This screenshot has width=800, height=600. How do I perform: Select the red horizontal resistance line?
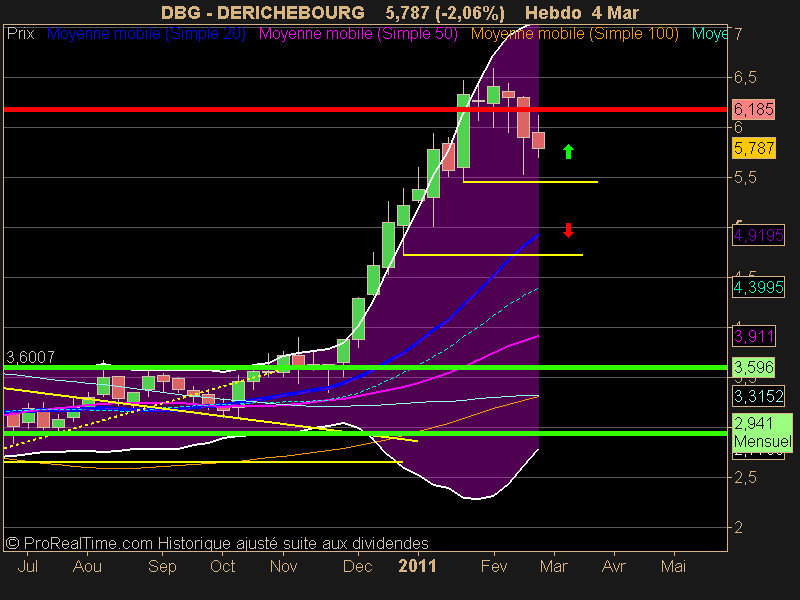tap(365, 109)
